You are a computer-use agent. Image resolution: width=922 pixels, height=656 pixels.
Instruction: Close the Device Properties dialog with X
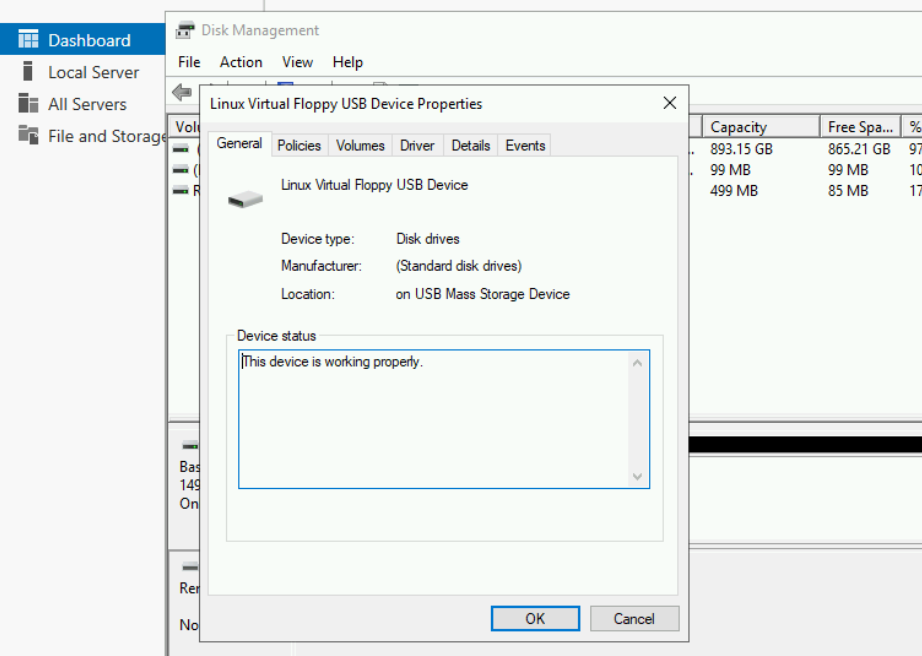coord(669,103)
